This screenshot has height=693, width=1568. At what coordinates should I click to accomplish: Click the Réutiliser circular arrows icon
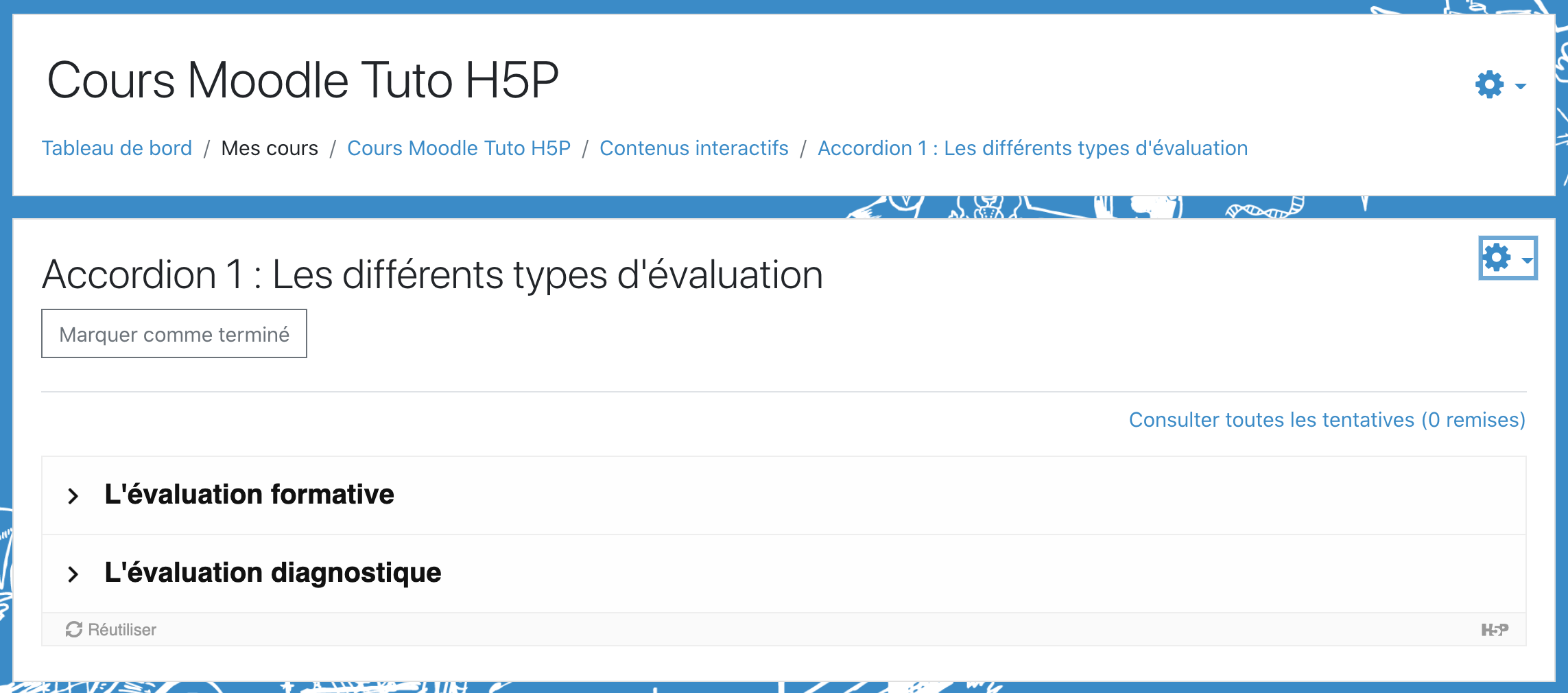[74, 629]
